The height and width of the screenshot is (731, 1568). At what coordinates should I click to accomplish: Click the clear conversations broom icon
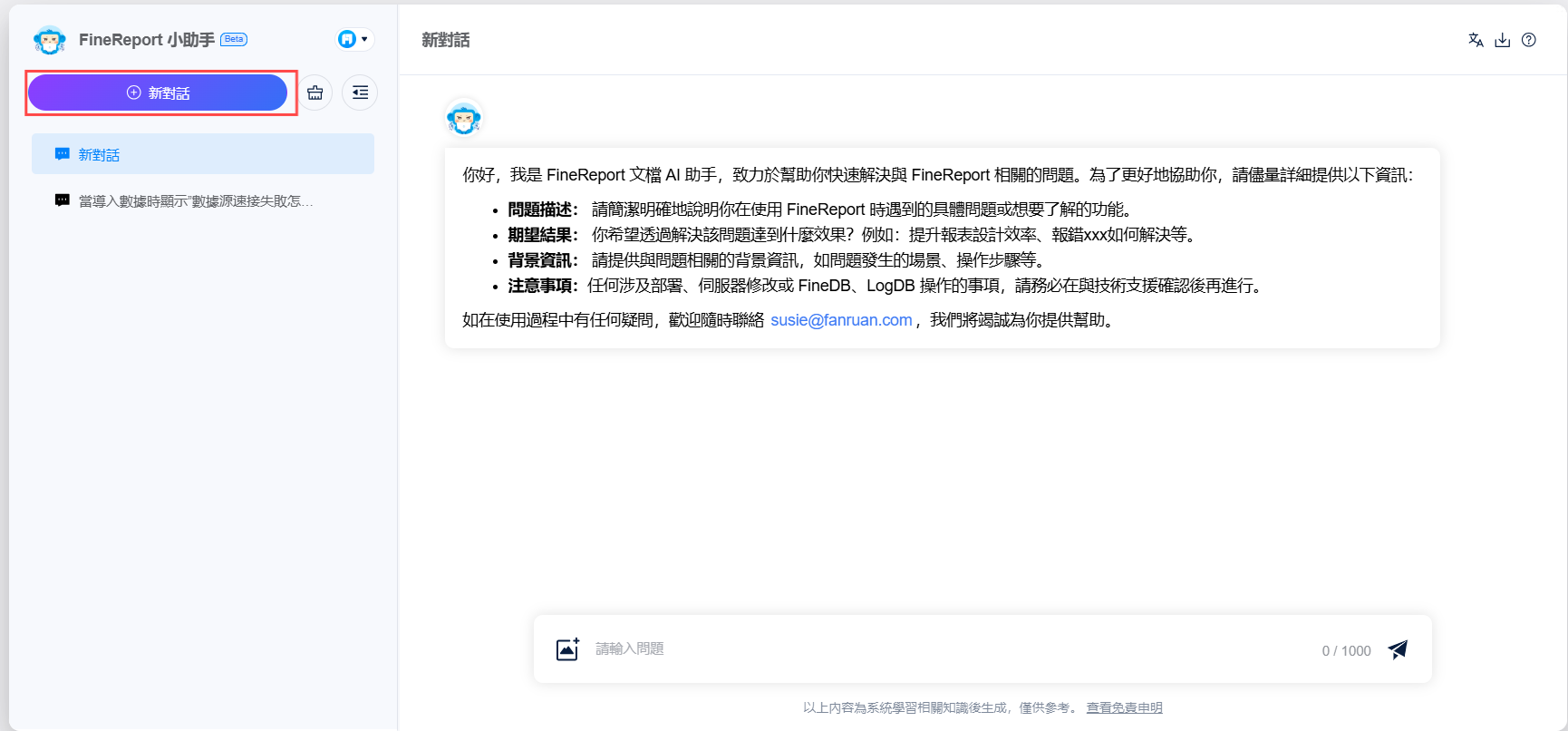(x=315, y=93)
